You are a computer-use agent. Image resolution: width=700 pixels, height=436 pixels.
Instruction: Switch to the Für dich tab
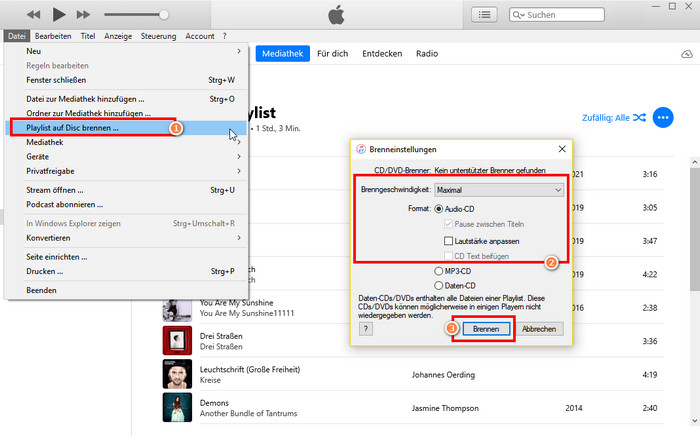(x=333, y=54)
